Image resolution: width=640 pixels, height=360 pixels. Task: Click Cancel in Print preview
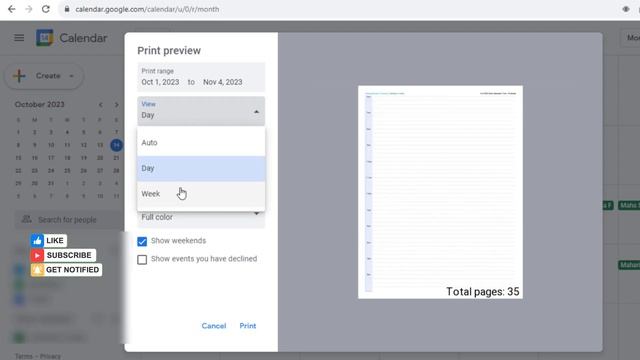pos(213,326)
